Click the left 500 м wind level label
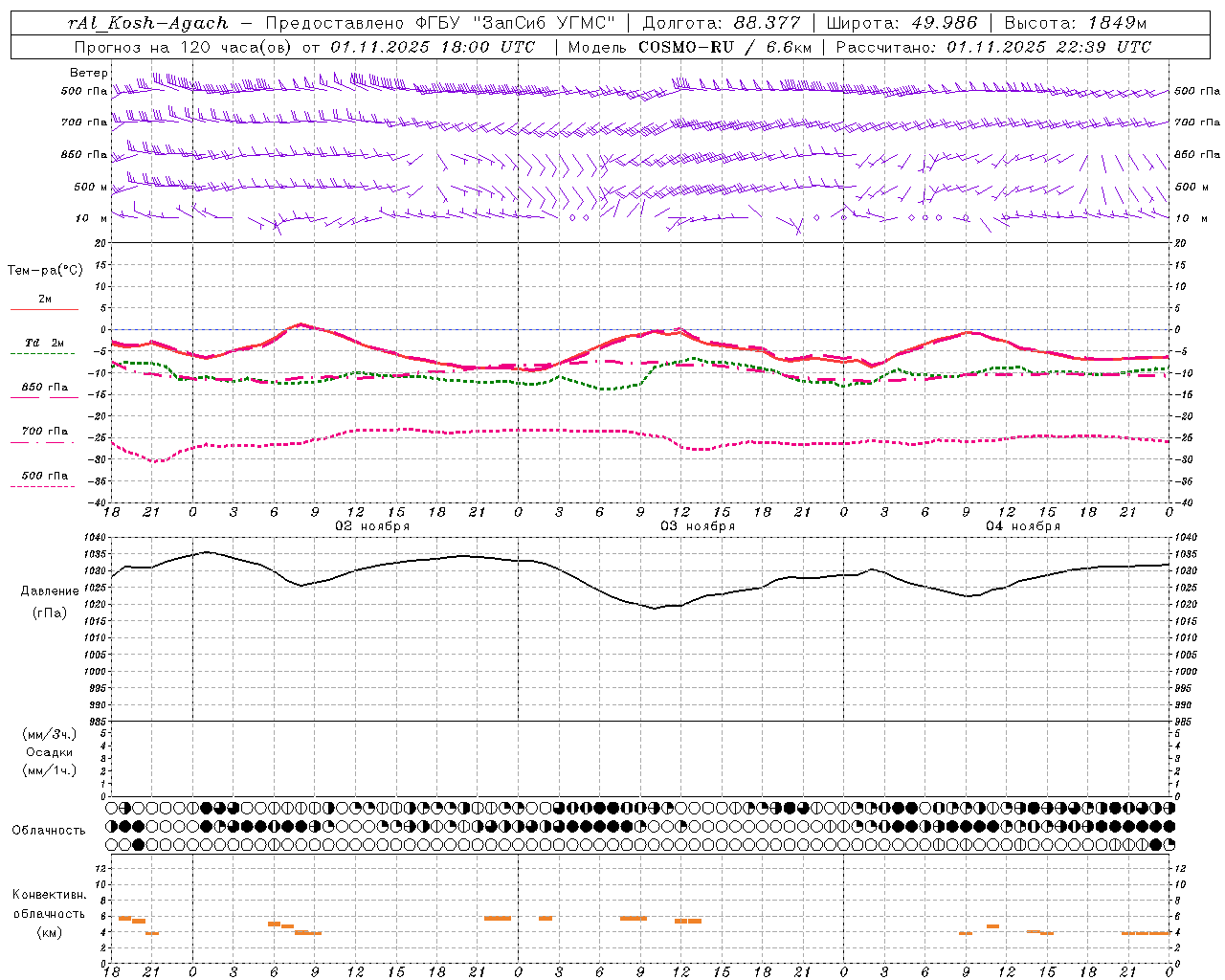1225x980 pixels. tap(91, 187)
